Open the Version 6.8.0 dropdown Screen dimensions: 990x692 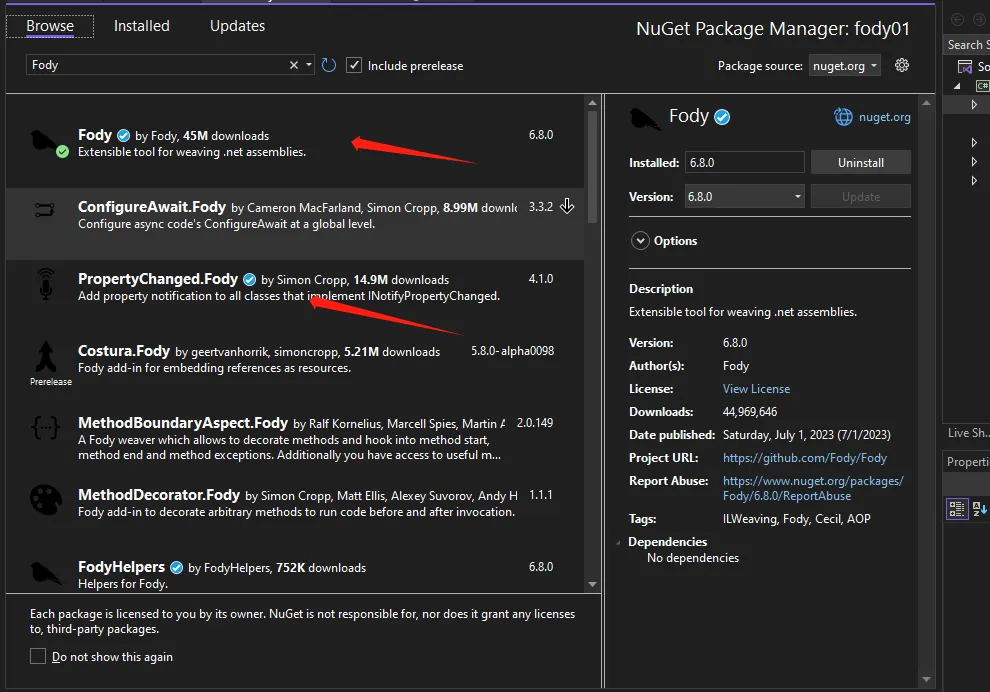tap(744, 196)
